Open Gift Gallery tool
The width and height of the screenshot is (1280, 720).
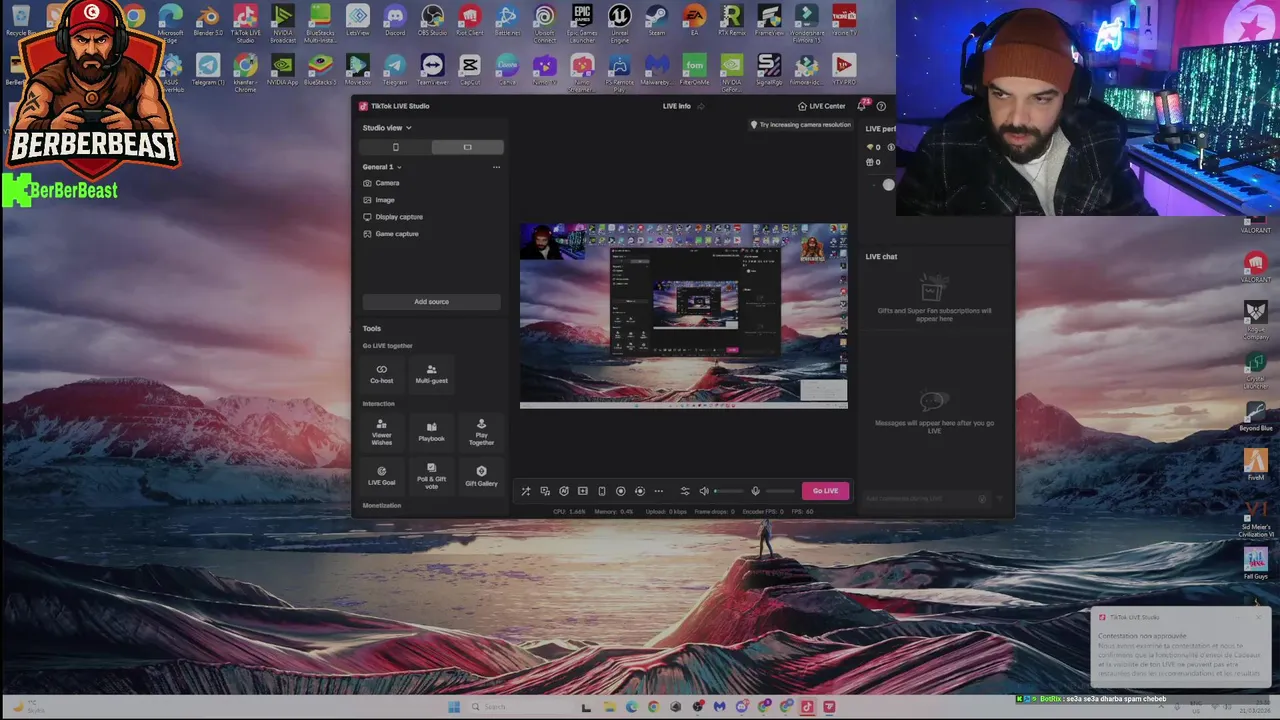pyautogui.click(x=481, y=475)
